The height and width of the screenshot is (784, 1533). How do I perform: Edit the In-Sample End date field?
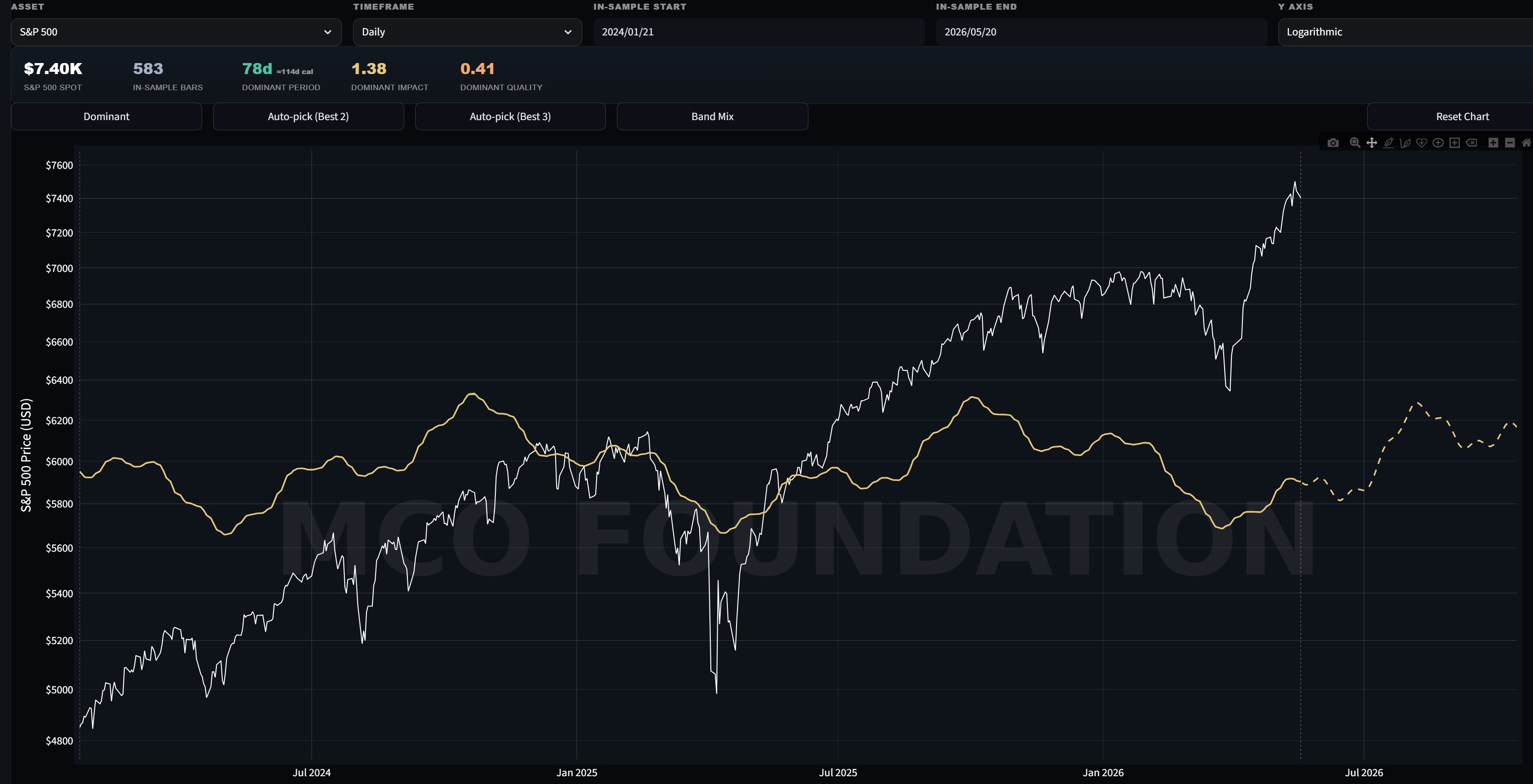(x=1101, y=32)
